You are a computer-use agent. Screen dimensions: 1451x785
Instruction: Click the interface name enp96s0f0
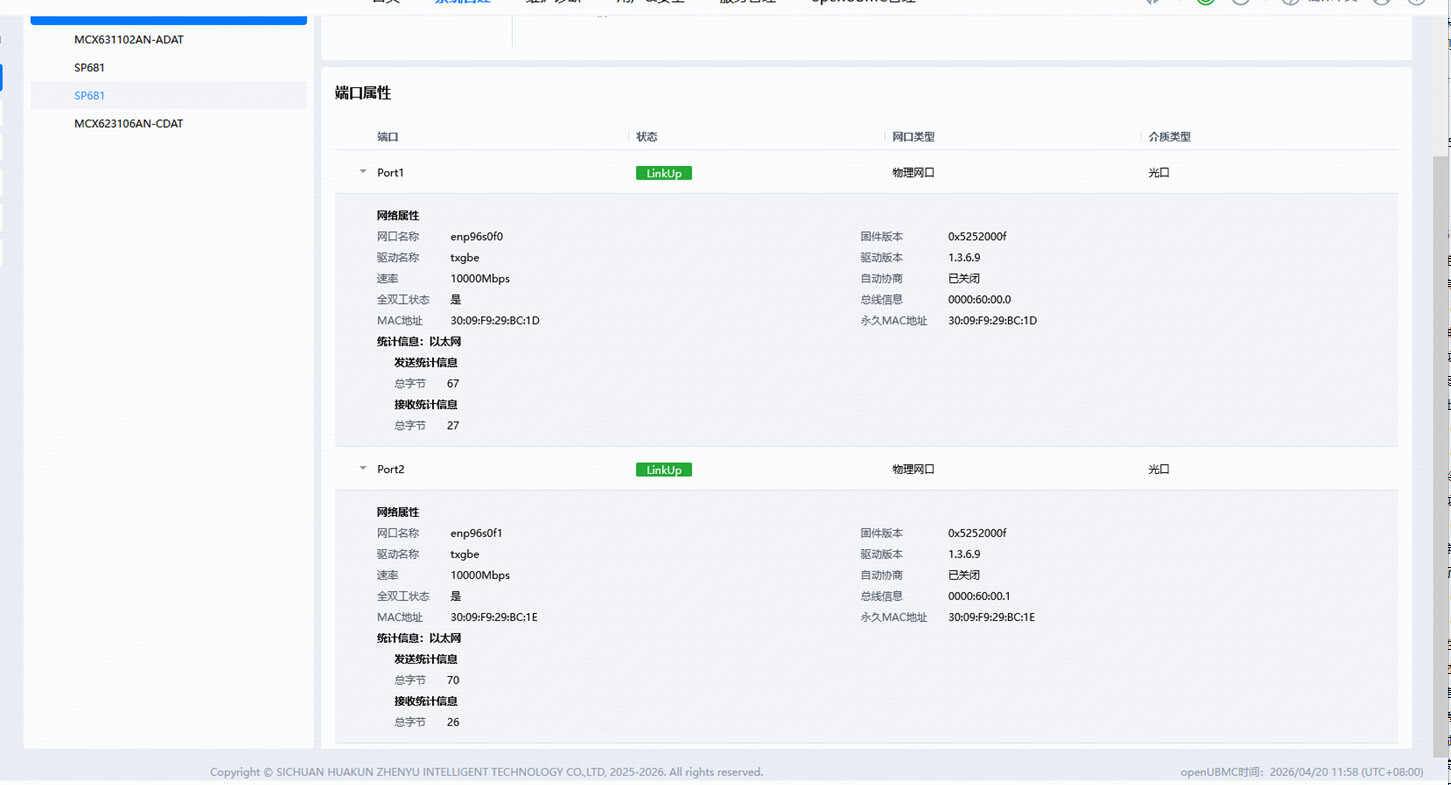pyautogui.click(x=477, y=237)
